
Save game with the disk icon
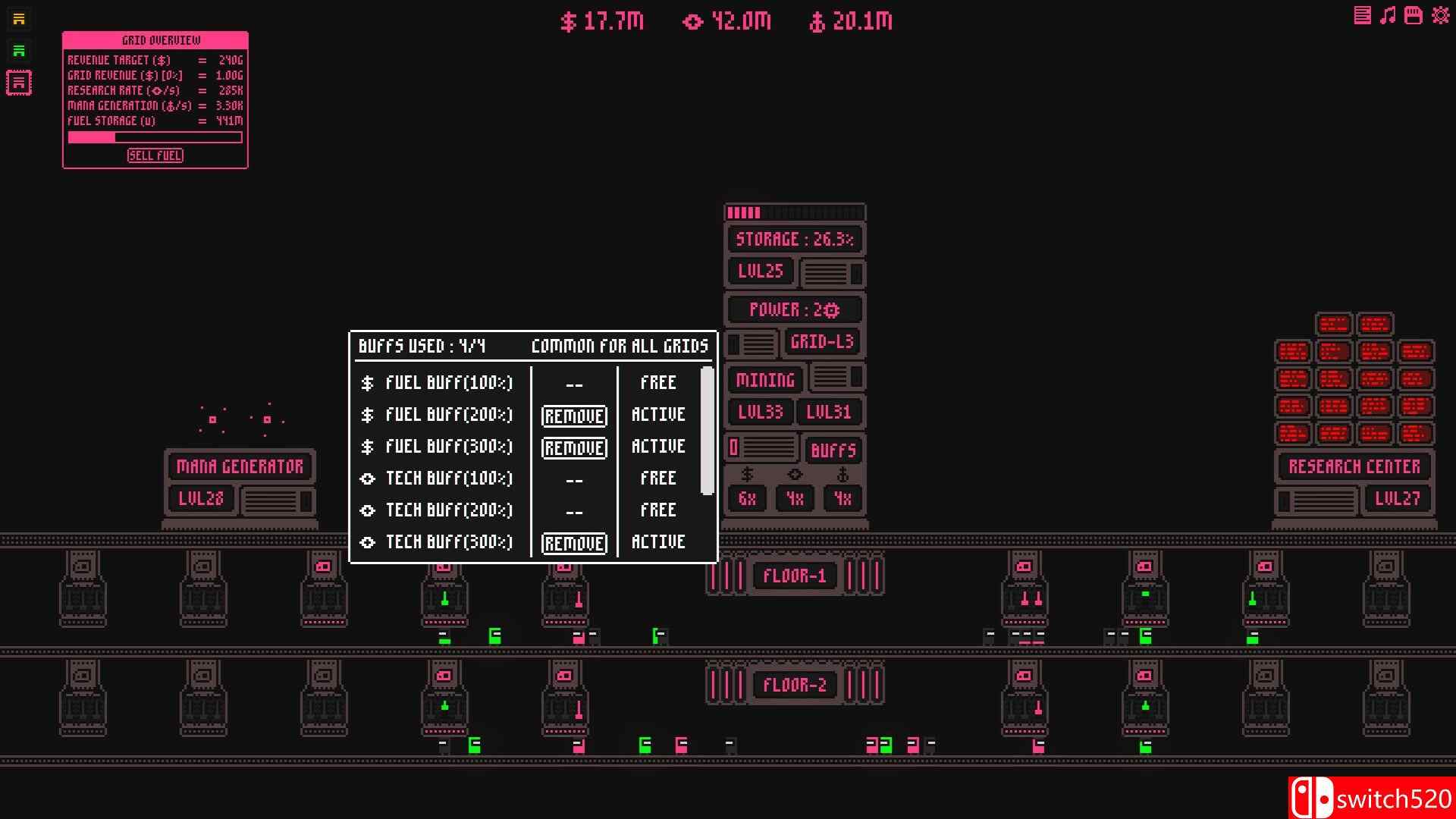coord(1413,15)
